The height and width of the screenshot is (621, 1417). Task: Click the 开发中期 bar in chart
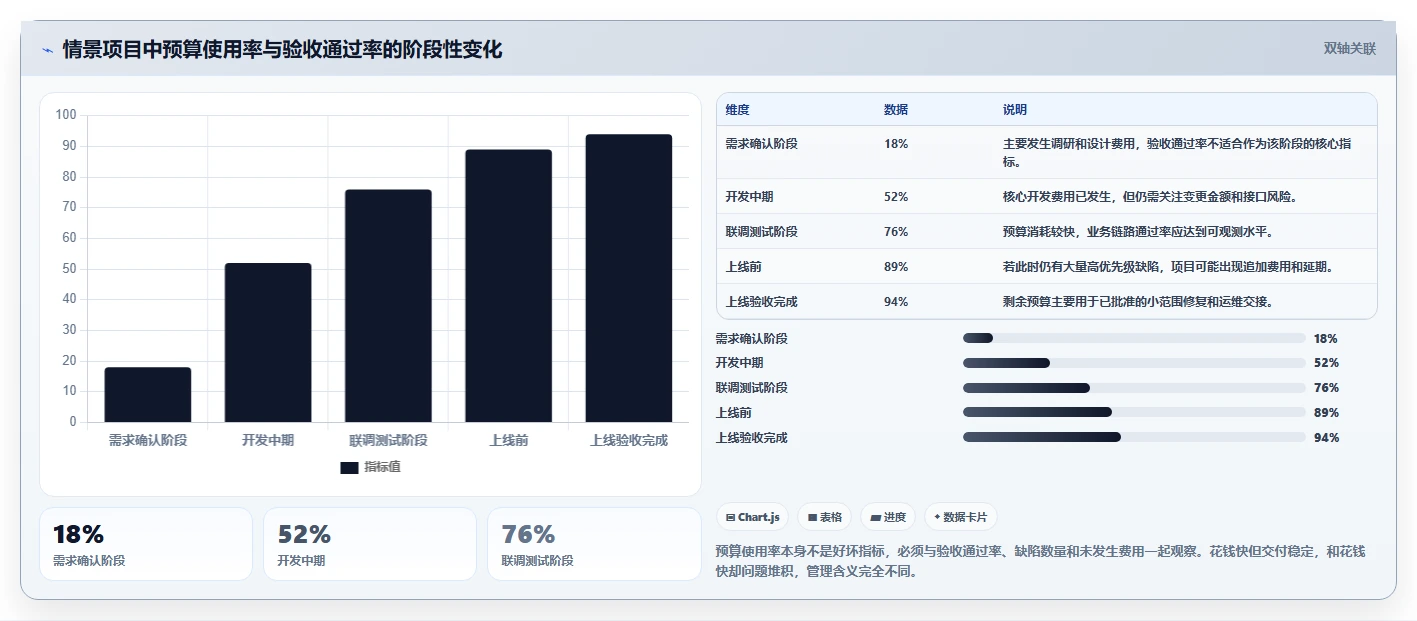pos(268,342)
